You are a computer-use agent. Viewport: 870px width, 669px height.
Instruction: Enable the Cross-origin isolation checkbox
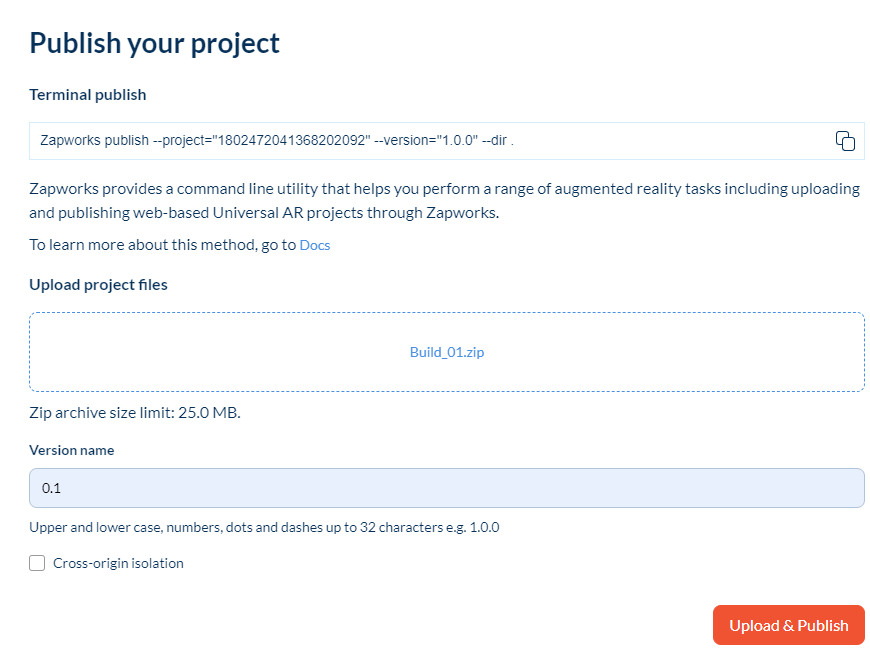tap(37, 563)
